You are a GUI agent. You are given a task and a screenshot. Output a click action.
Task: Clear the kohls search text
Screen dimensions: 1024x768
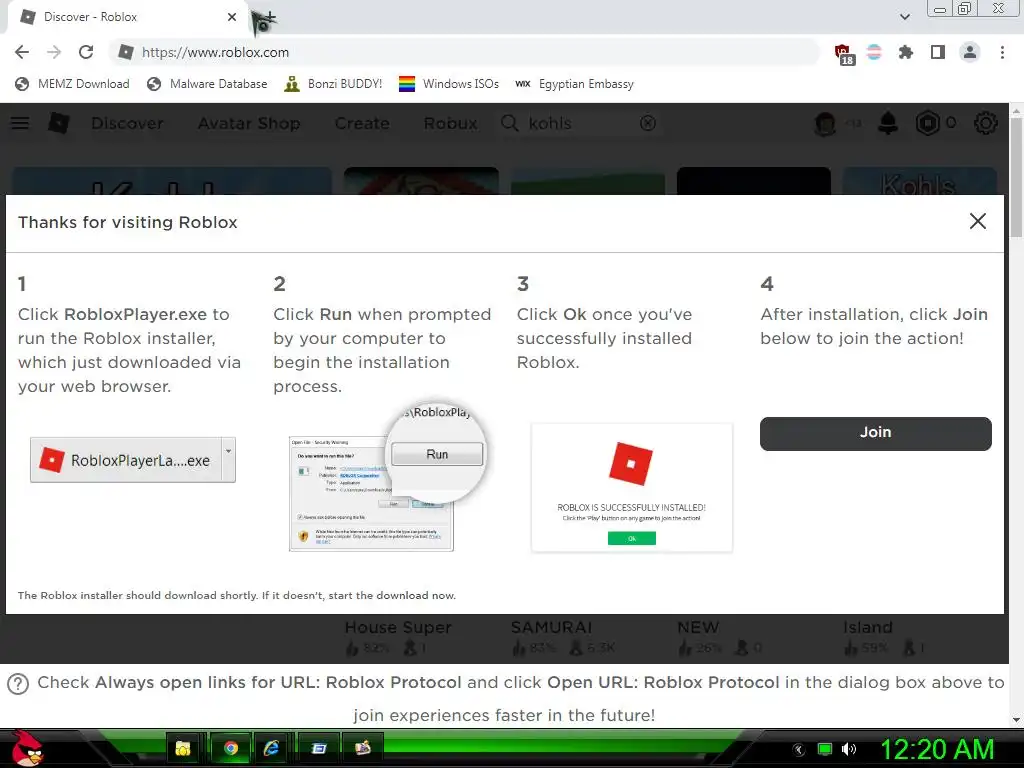click(648, 123)
